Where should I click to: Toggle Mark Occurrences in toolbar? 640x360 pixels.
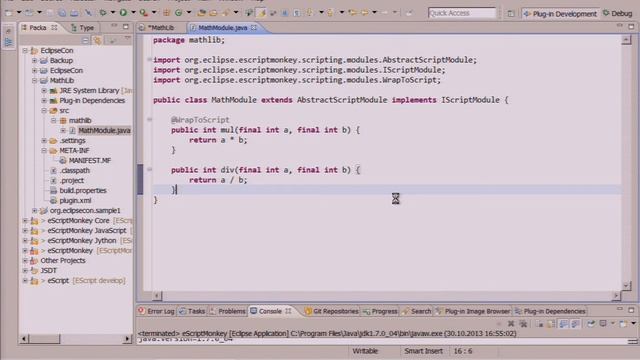click(x=262, y=13)
